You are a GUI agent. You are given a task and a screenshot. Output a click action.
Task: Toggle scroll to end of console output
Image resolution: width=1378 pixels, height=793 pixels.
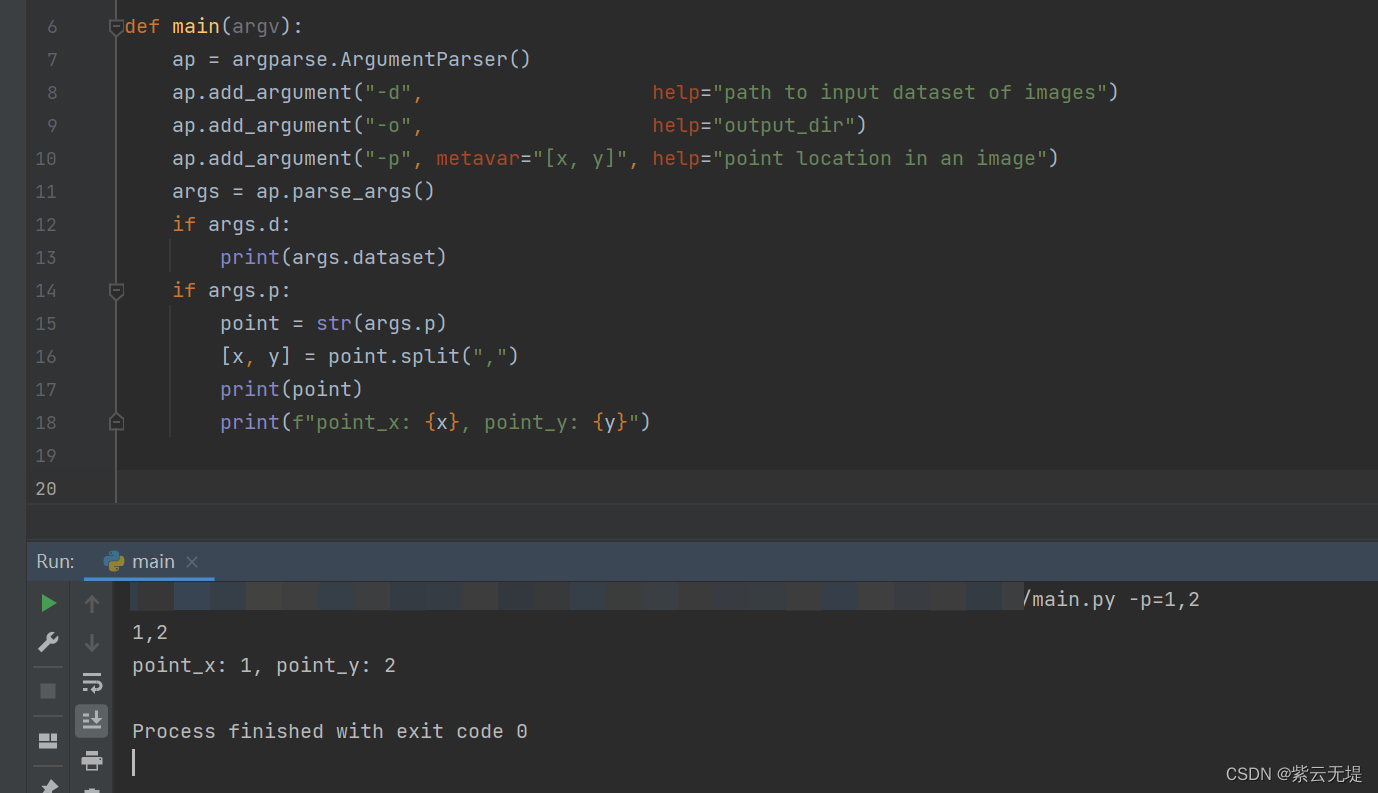coord(92,720)
